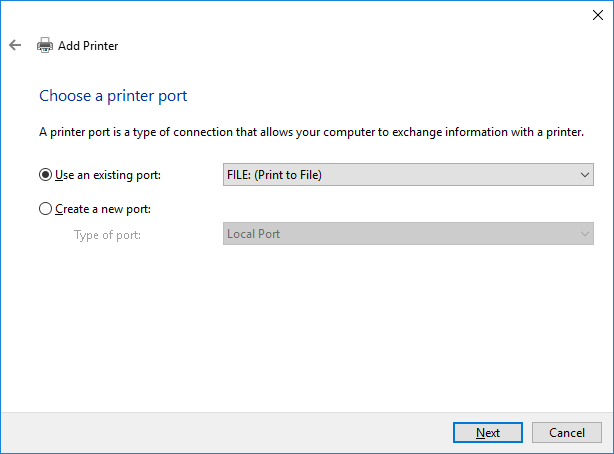Click the "FILE: (Print to File)" text value
Image resolution: width=614 pixels, height=454 pixels.
pyautogui.click(x=275, y=175)
